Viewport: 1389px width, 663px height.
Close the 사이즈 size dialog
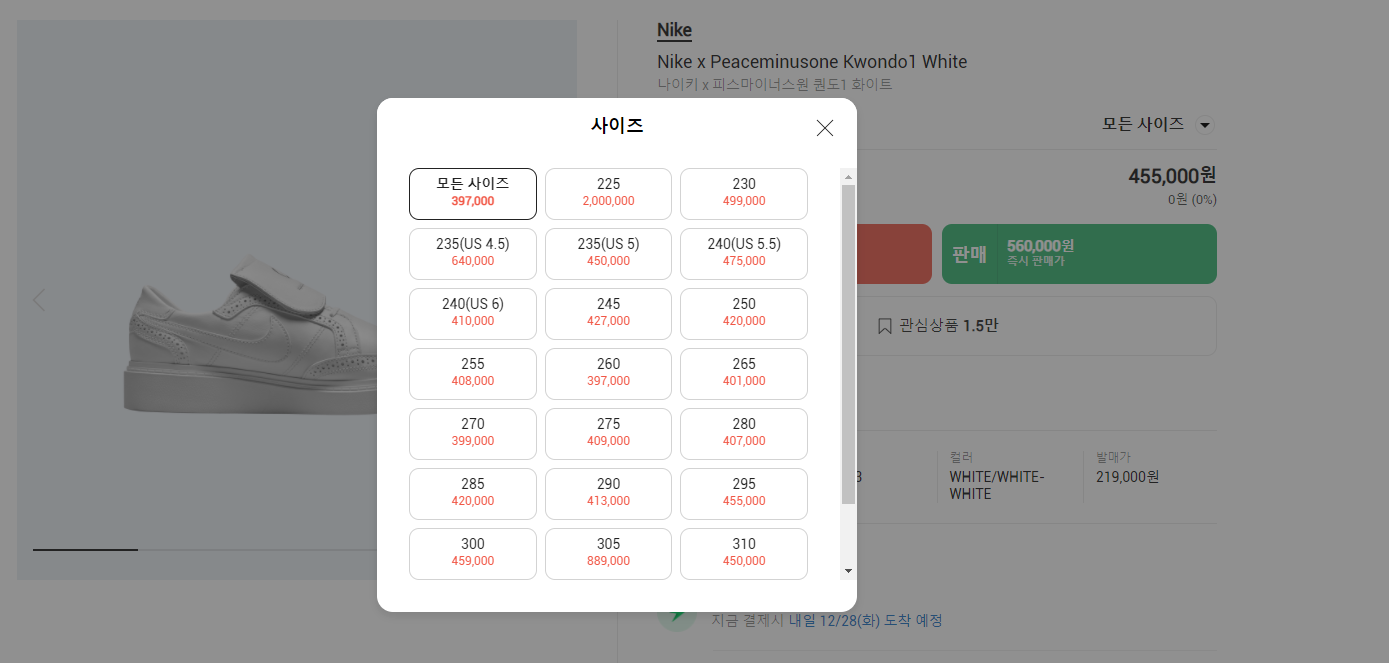[x=824, y=128]
